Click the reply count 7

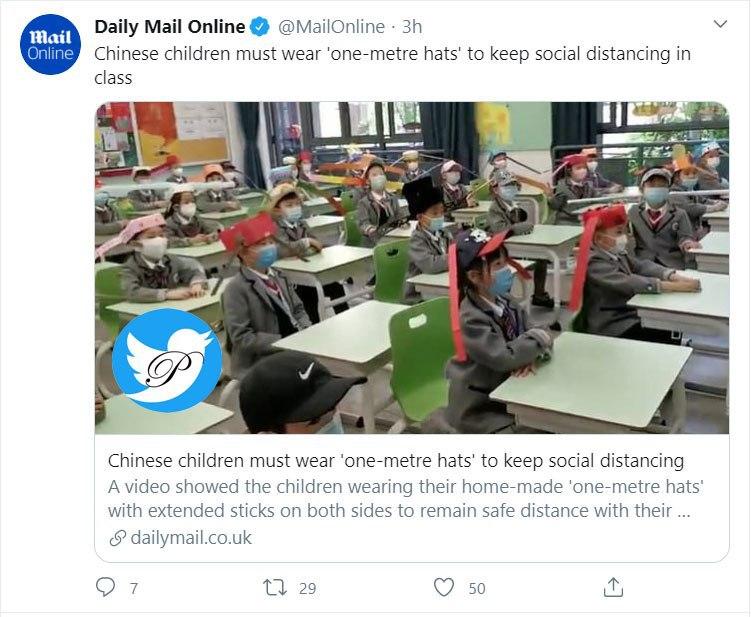[134, 588]
